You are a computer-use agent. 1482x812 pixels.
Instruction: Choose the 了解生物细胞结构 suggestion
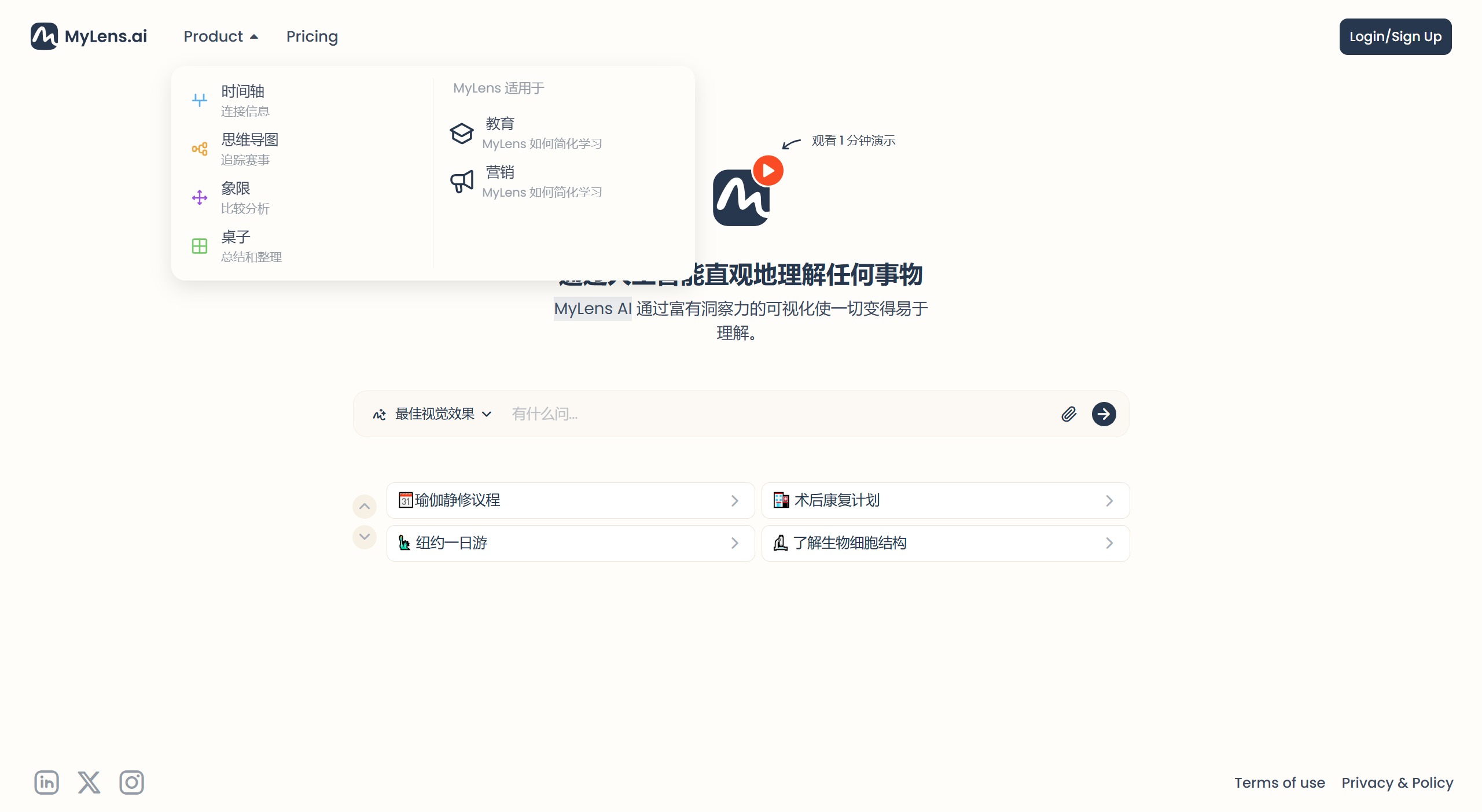[x=946, y=543]
